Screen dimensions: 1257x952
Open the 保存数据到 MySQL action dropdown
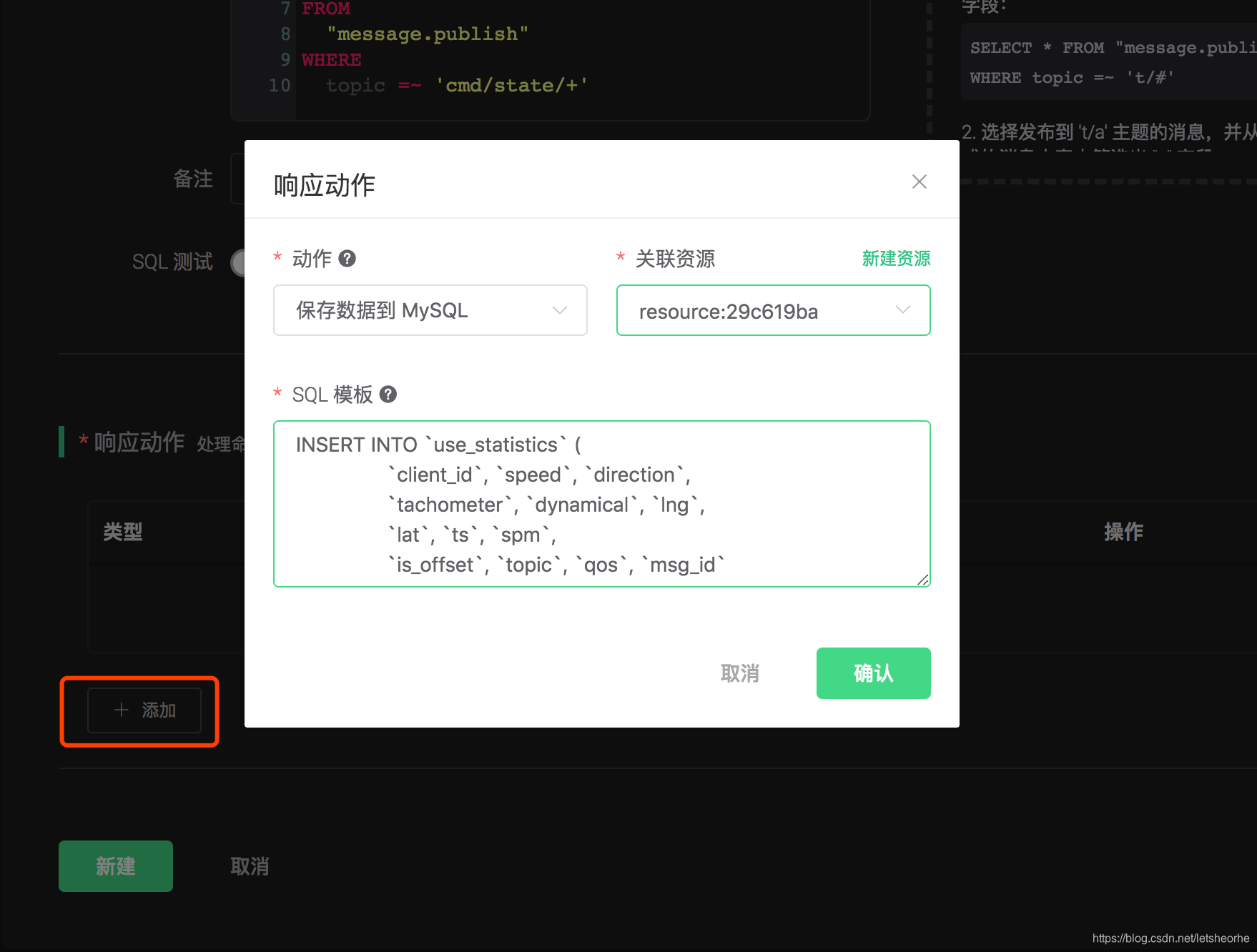tap(430, 310)
